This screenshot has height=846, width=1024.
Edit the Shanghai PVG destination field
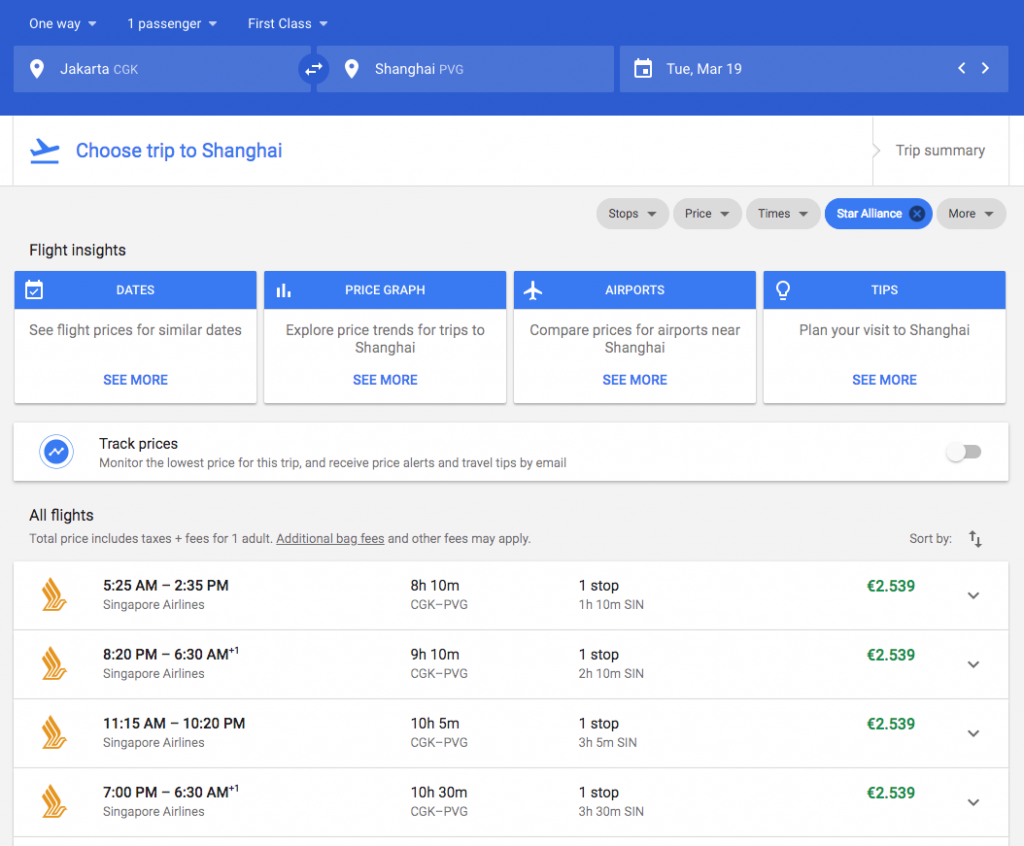[465, 69]
